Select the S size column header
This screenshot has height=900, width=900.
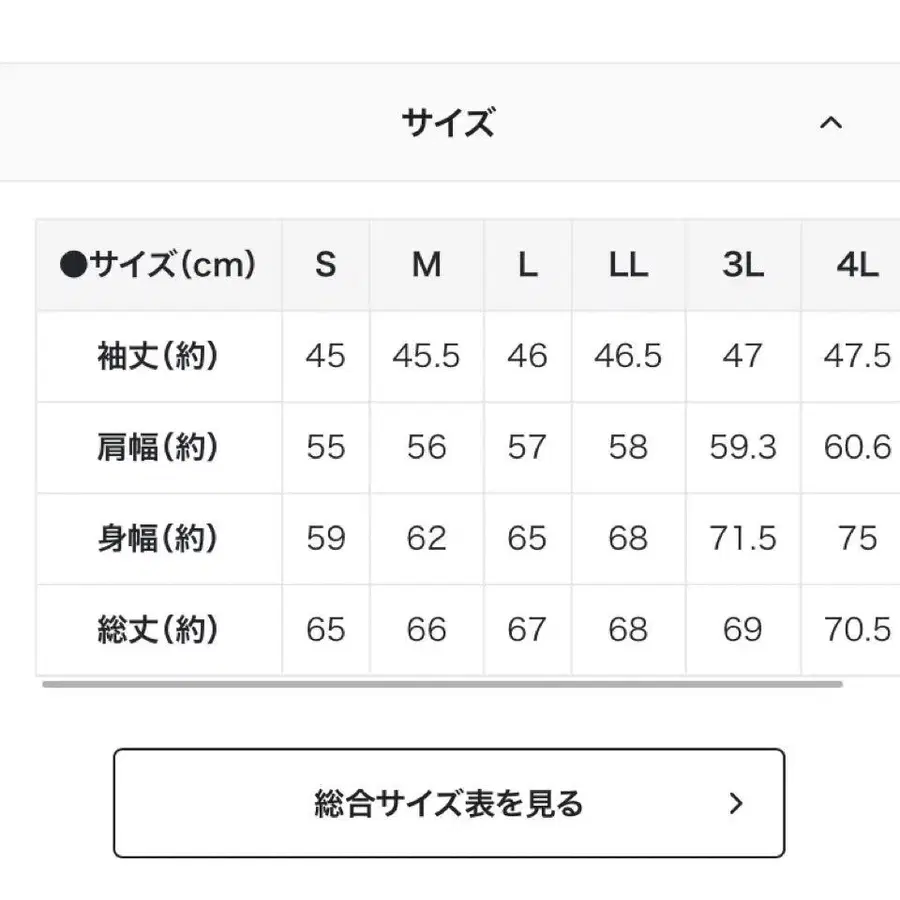coord(325,265)
